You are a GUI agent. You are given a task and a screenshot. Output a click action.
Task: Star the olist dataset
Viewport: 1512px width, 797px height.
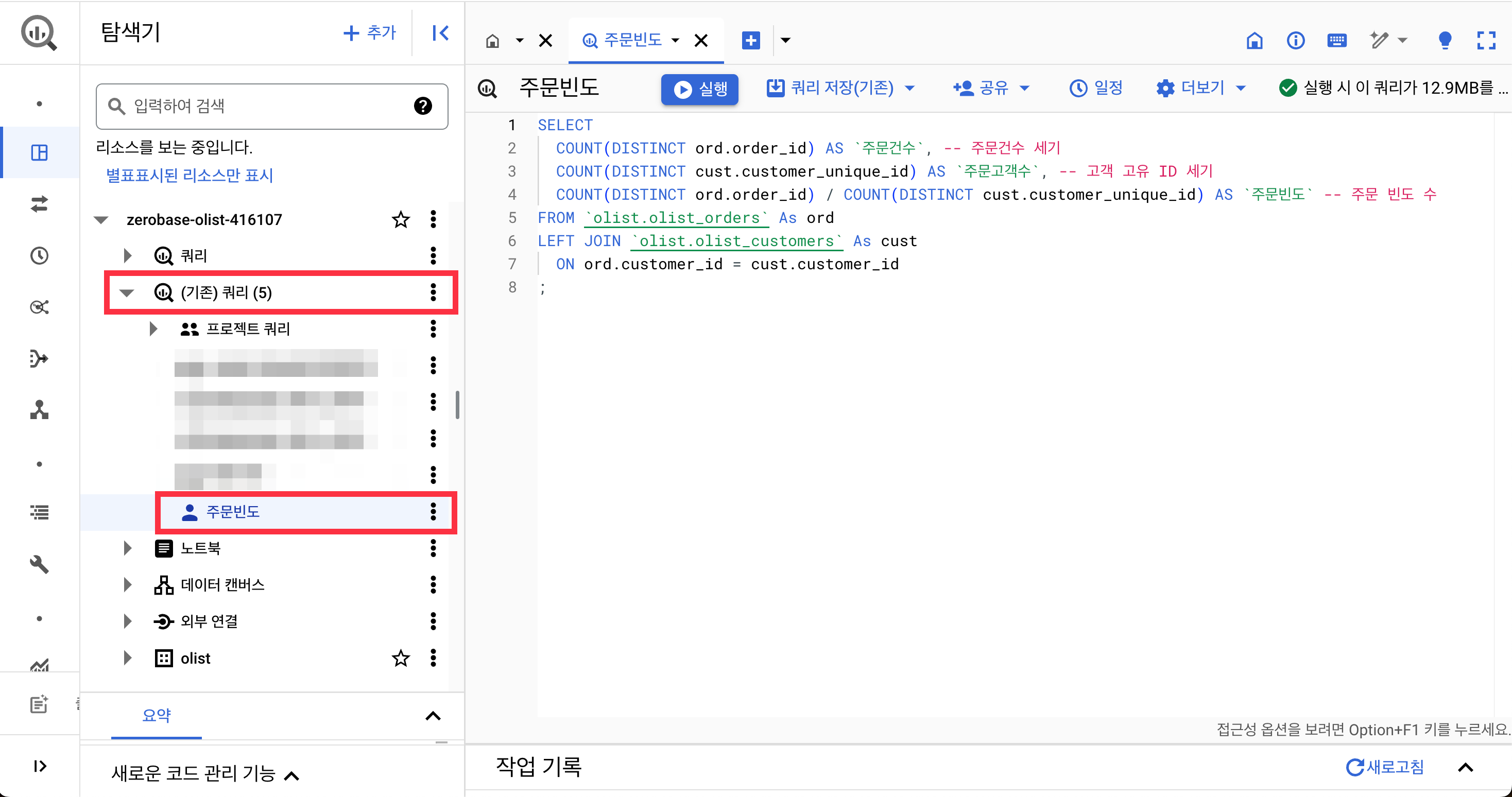pyautogui.click(x=401, y=659)
